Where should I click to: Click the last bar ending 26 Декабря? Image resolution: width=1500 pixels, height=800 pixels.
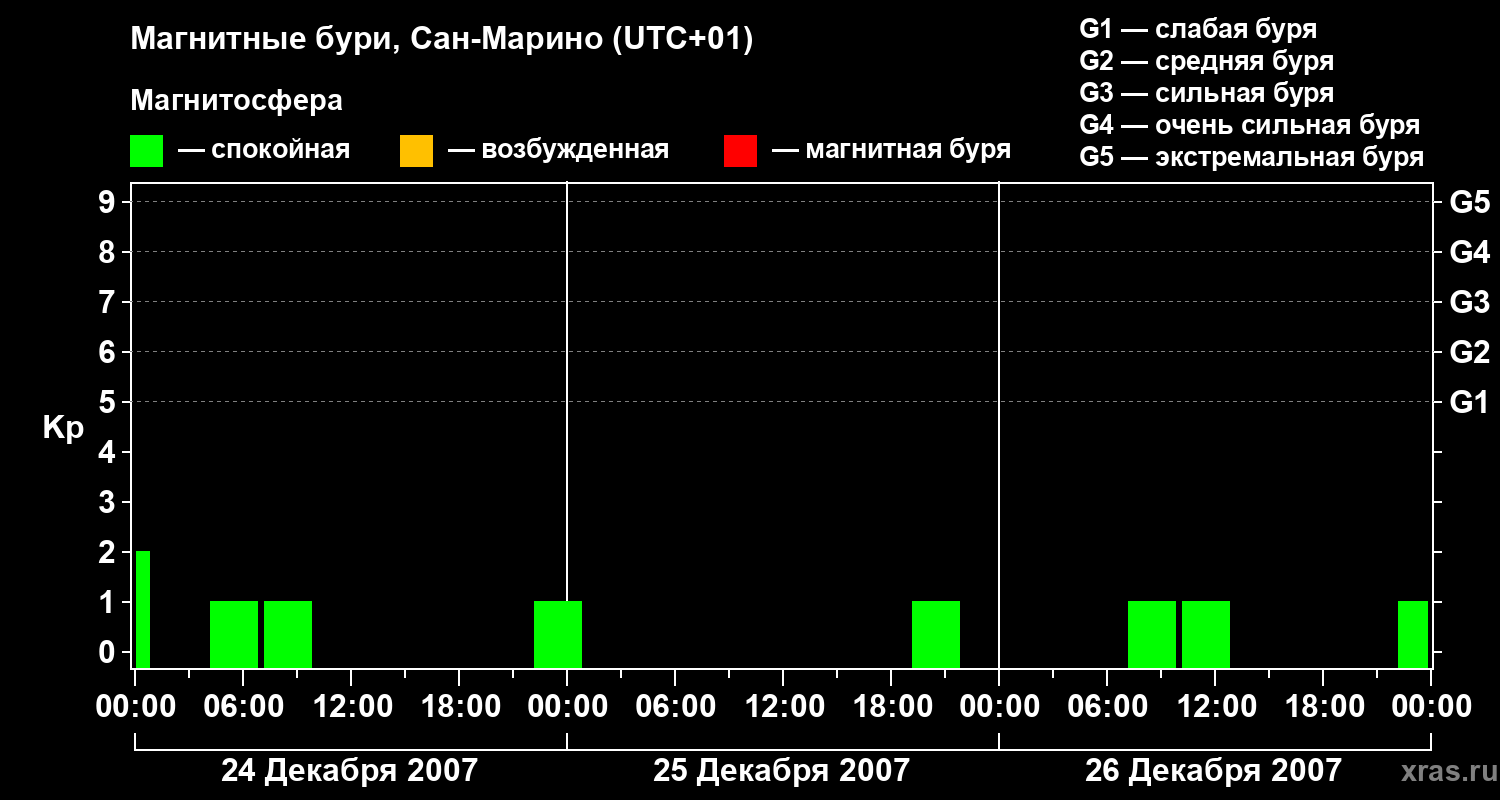(x=1413, y=634)
